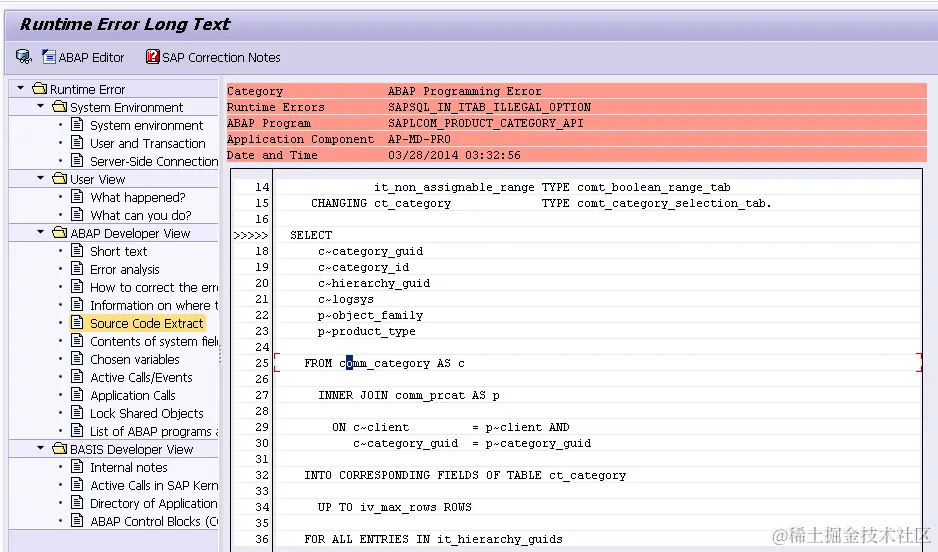Click code line 25 FROM comm_category AS c
This screenshot has width=938, height=552.
tap(384, 363)
